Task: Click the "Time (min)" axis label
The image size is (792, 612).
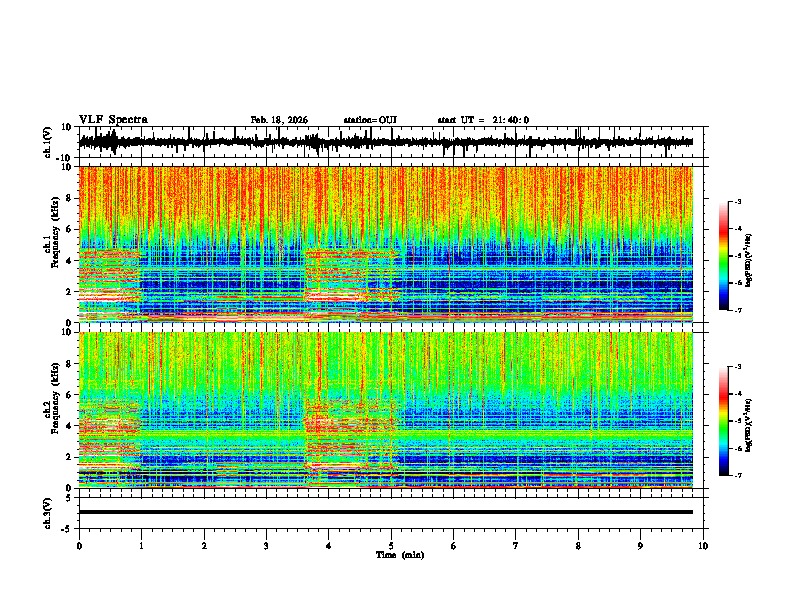Action: click(400, 555)
